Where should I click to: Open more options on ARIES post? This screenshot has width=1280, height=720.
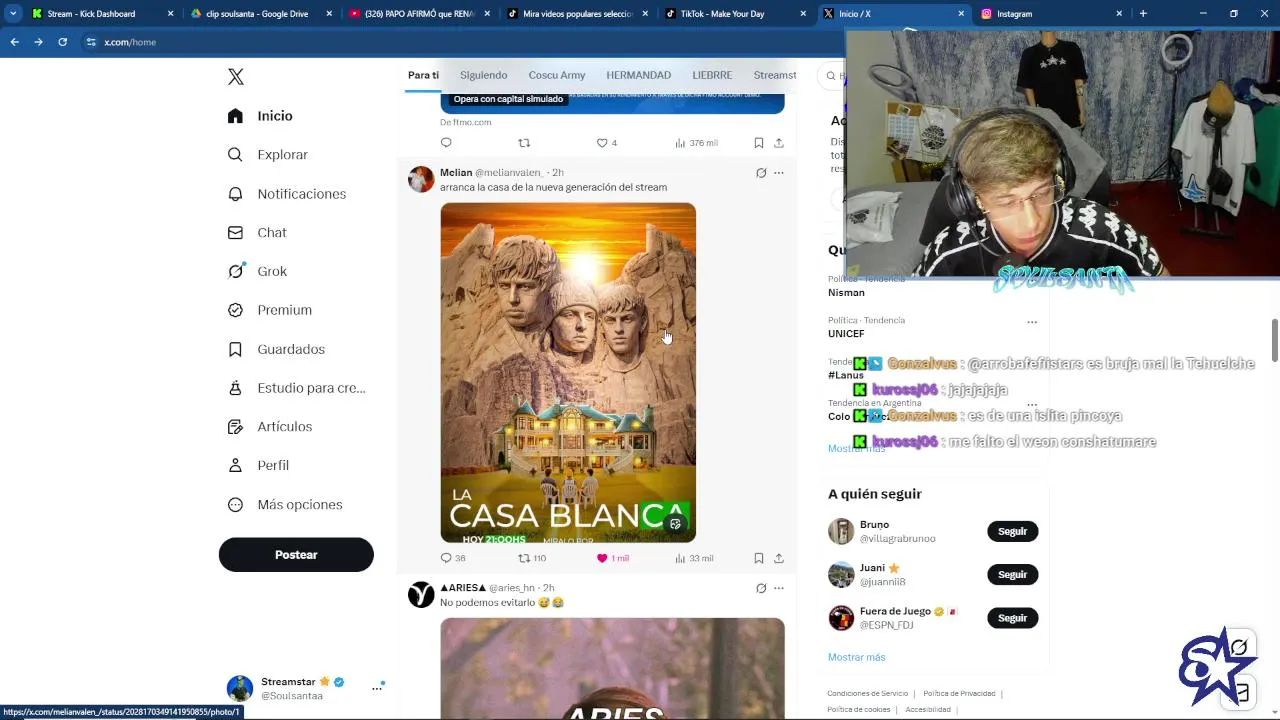click(779, 588)
